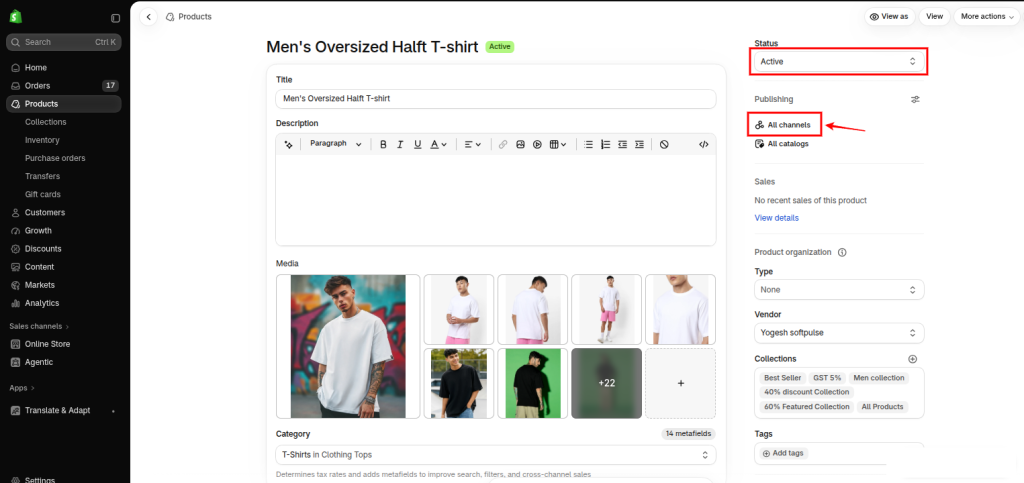This screenshot has width=1024, height=483.
Task: Open Growth in sidebar
Action: pyautogui.click(x=63, y=230)
